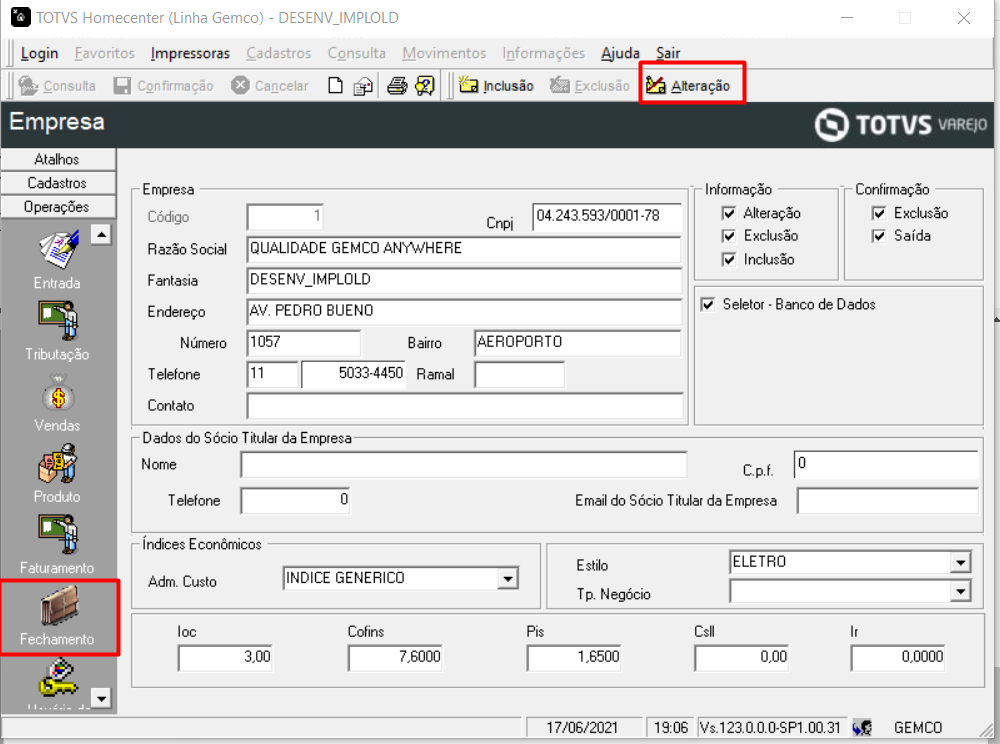Open the Login menu
1000x744 pixels.
tap(40, 54)
